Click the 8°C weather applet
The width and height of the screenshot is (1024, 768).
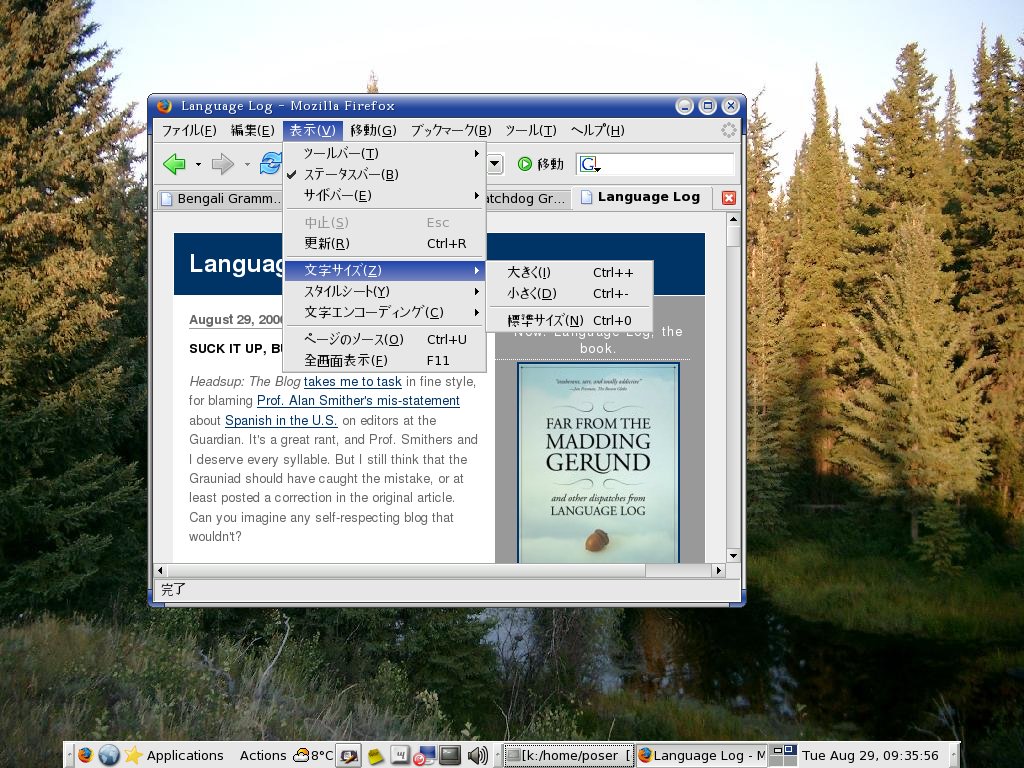tap(313, 756)
